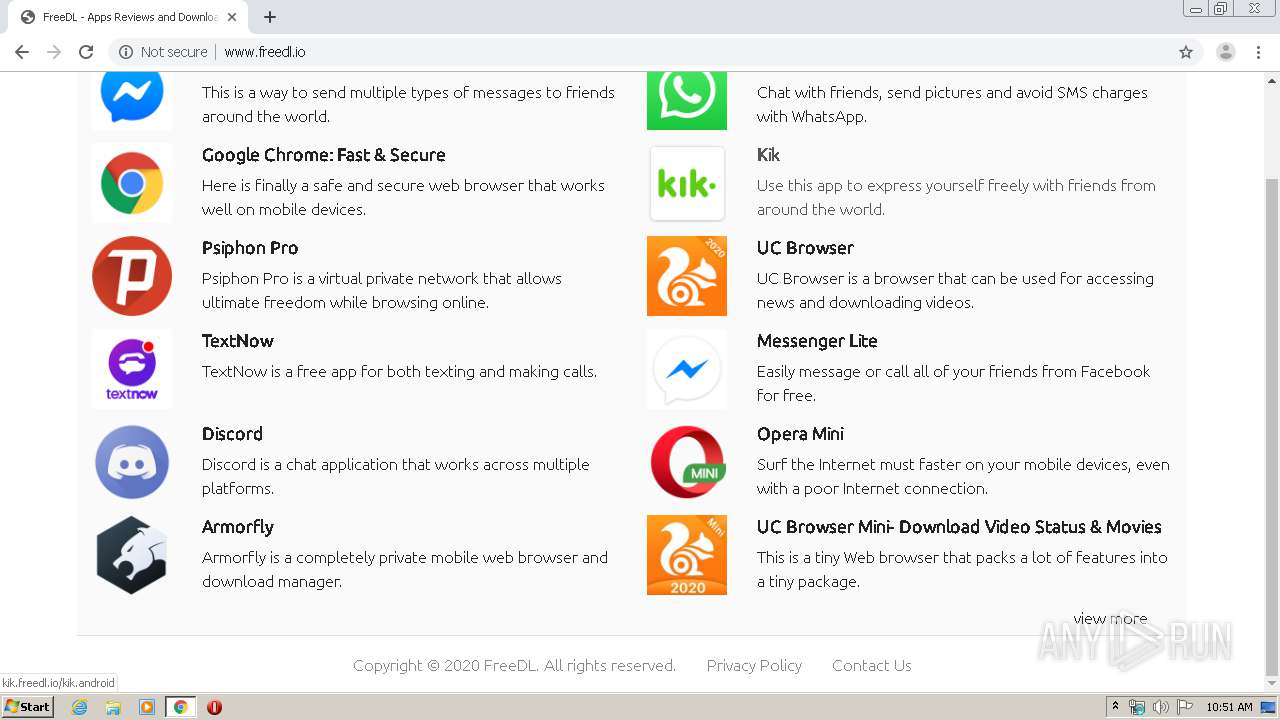Open the Chrome three-dot menu
Image resolution: width=1280 pixels, height=720 pixels.
(x=1258, y=52)
